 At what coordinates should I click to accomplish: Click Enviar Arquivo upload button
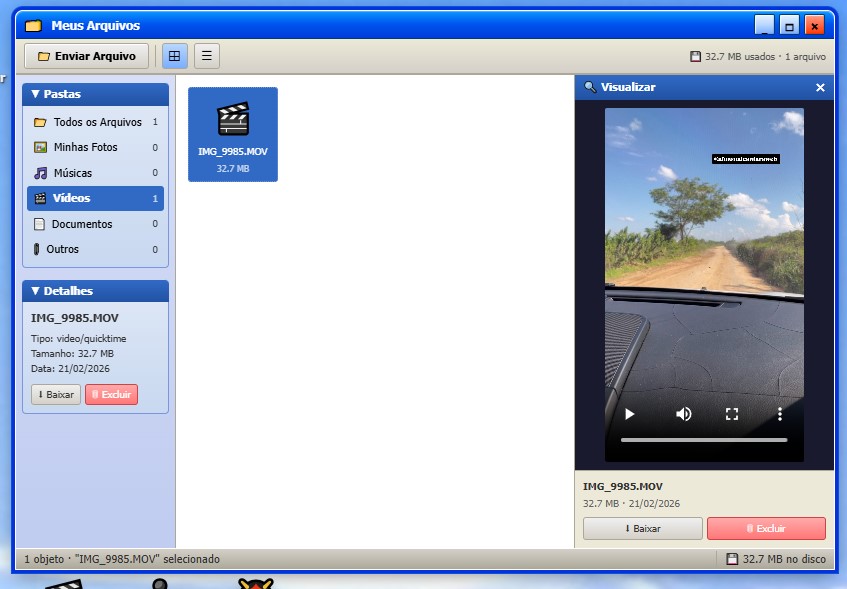(x=86, y=56)
